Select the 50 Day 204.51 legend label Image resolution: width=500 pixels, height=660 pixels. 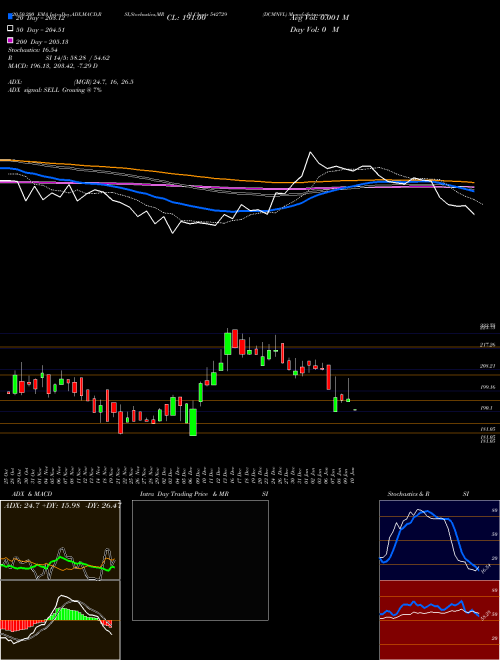pyautogui.click(x=40, y=30)
